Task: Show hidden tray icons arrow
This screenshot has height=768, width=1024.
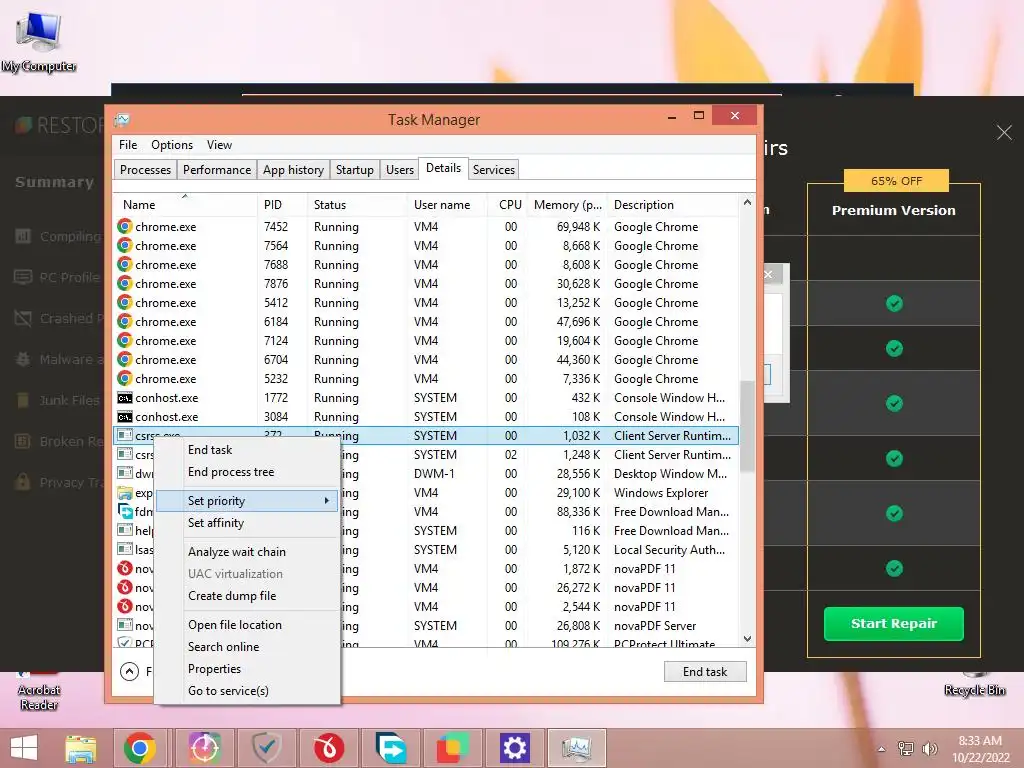Action: pyautogui.click(x=881, y=748)
